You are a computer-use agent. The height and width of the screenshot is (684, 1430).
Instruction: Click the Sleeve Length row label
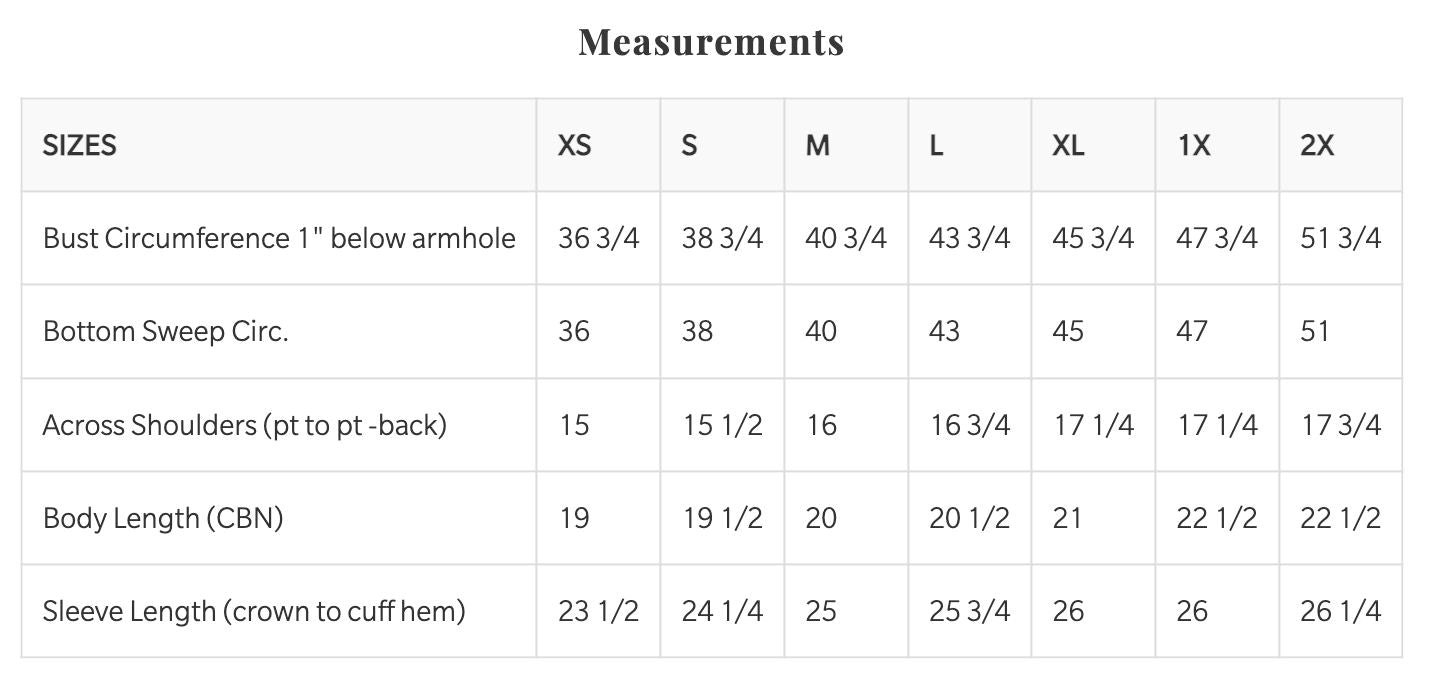tap(254, 611)
